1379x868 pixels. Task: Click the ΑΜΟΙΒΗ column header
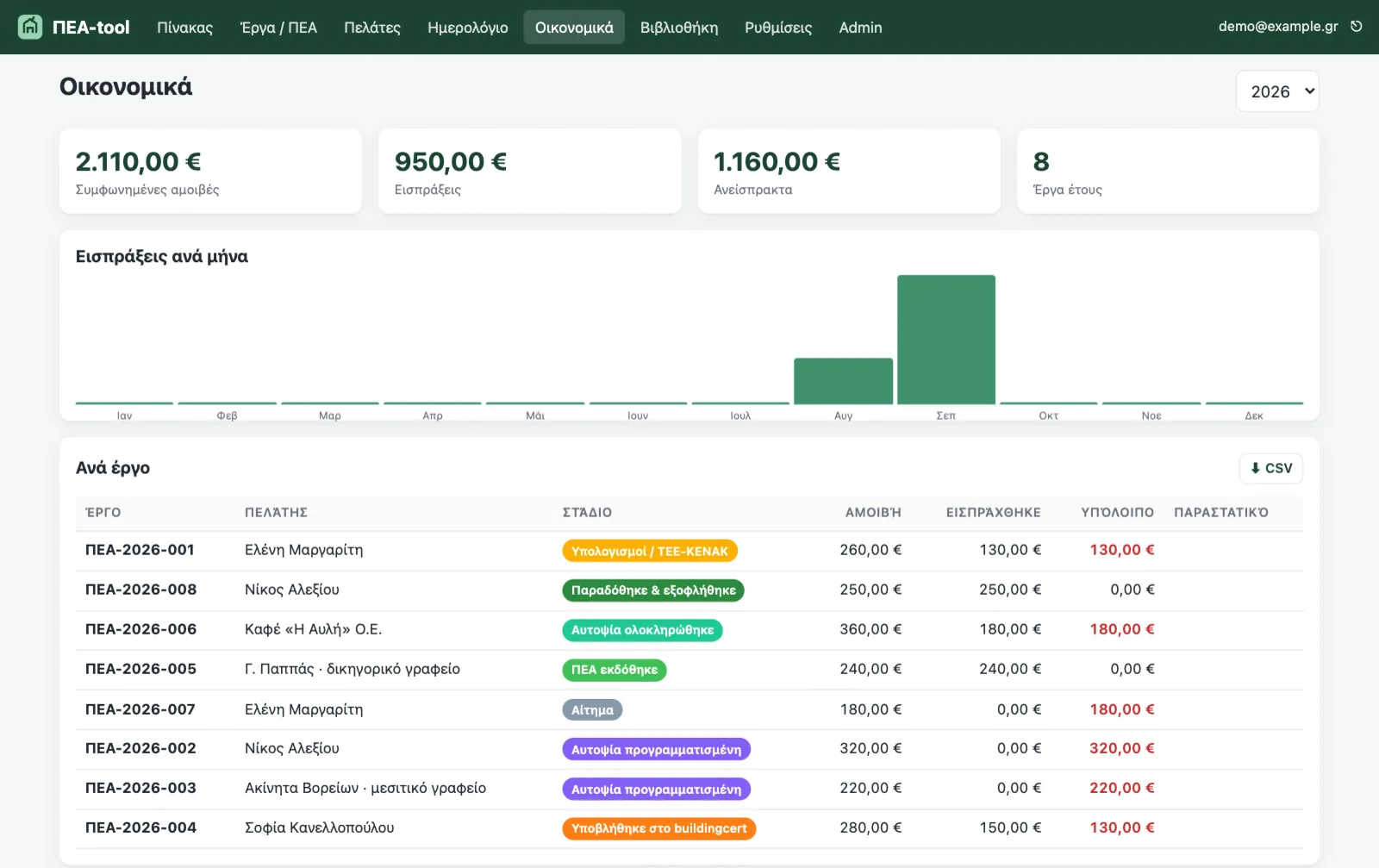[873, 512]
